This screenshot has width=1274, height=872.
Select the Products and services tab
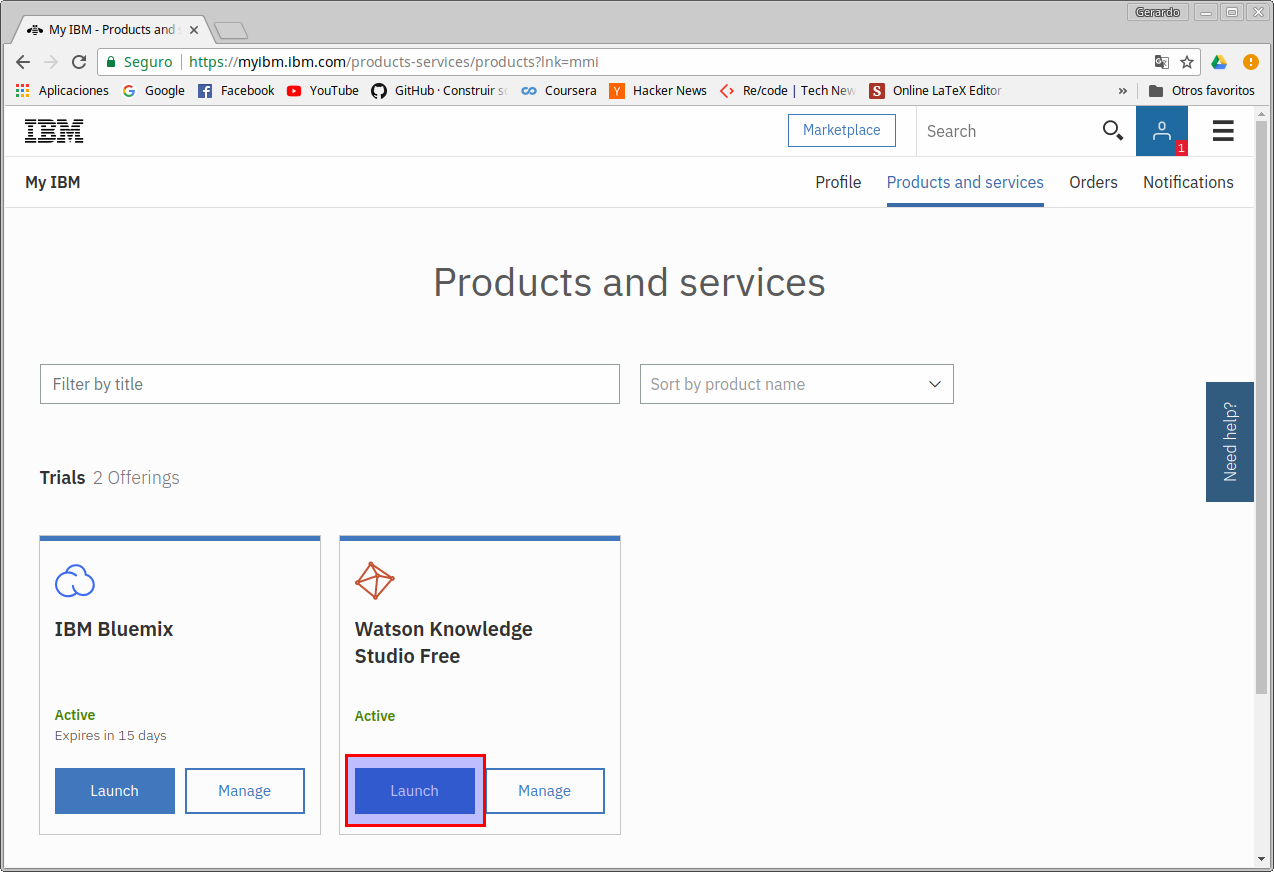965,182
